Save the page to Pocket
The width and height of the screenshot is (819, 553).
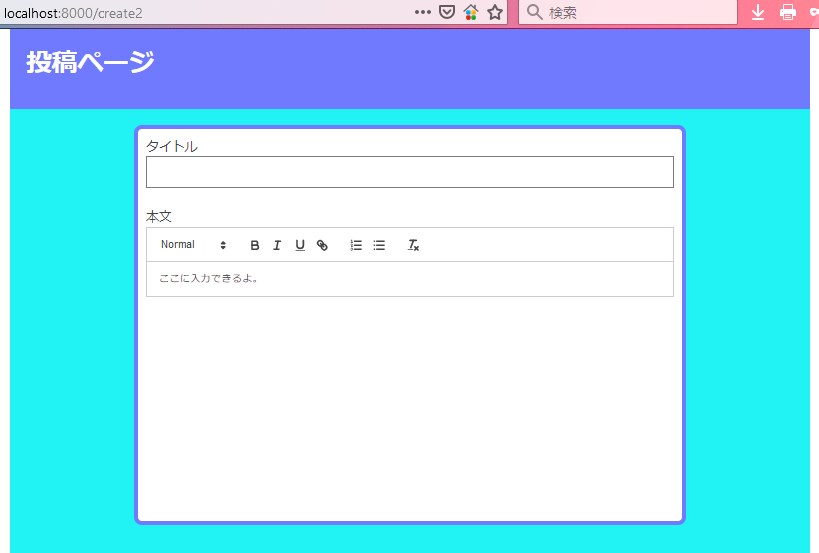tap(447, 12)
